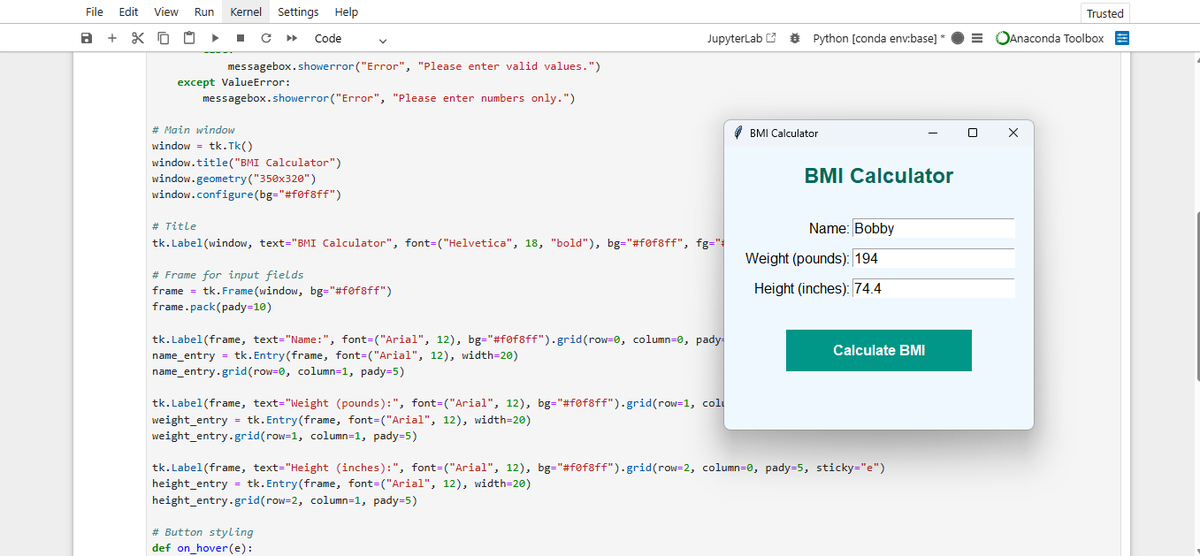1200x556 pixels.
Task: Click the 'def on_hover(e):' line
Action: (202, 548)
